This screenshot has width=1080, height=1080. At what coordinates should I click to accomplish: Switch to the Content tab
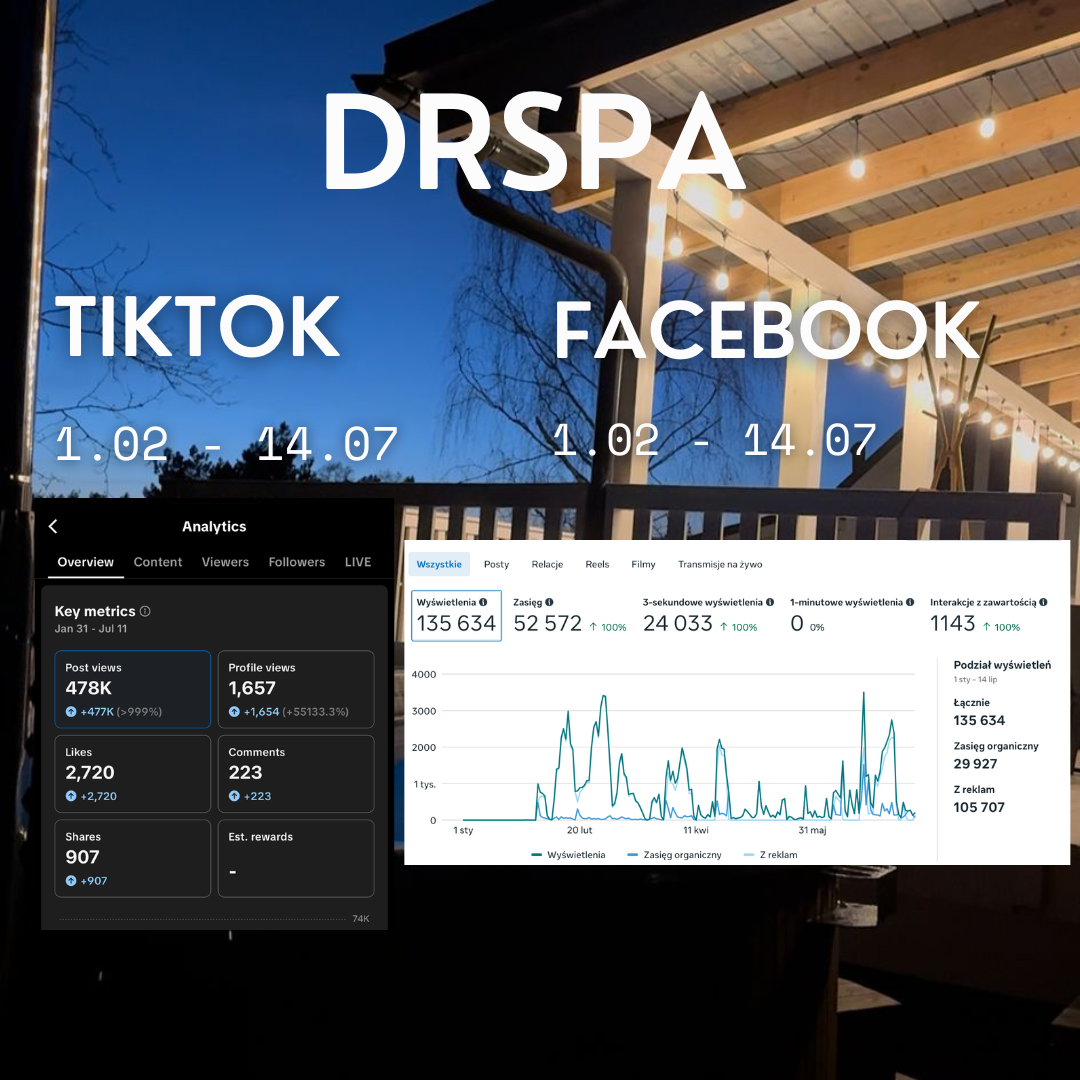tap(158, 562)
